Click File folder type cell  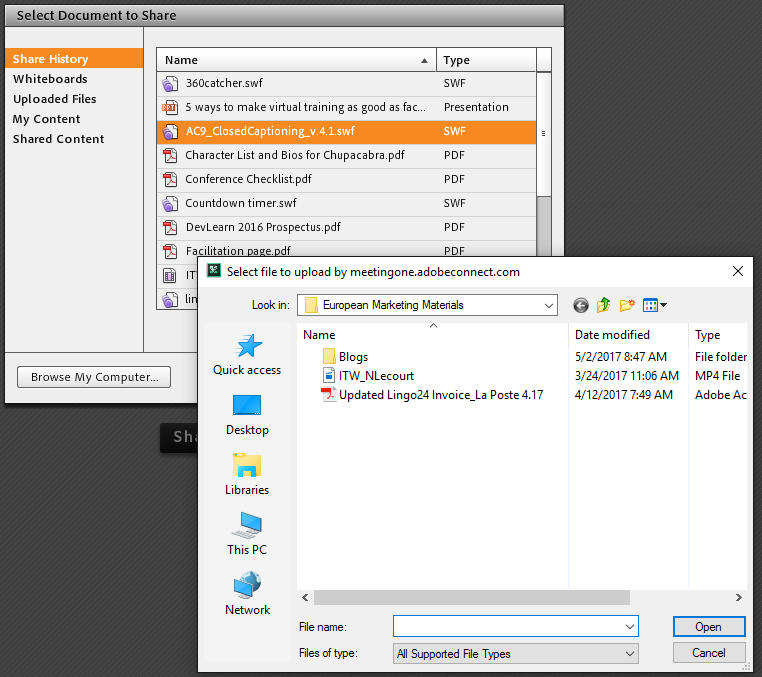coord(721,357)
